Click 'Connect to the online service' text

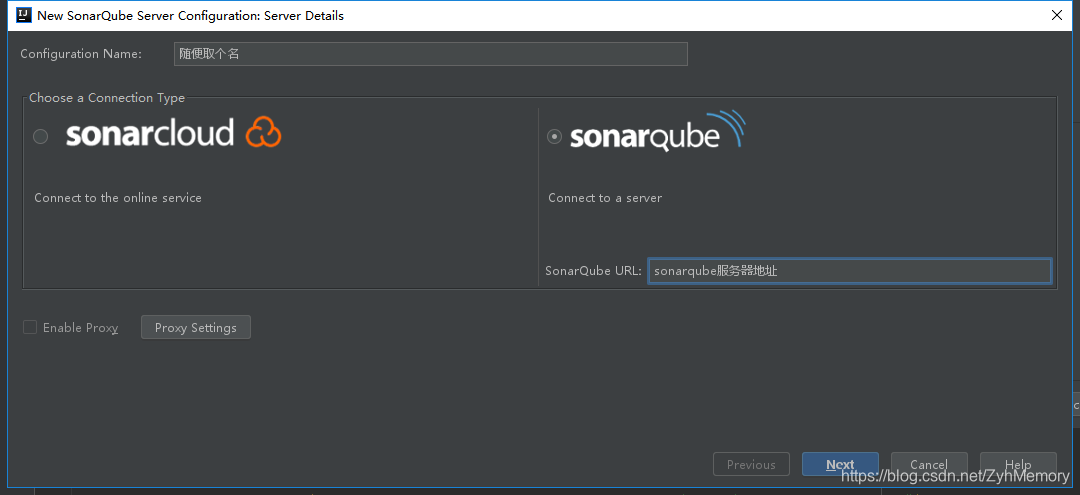tap(118, 198)
